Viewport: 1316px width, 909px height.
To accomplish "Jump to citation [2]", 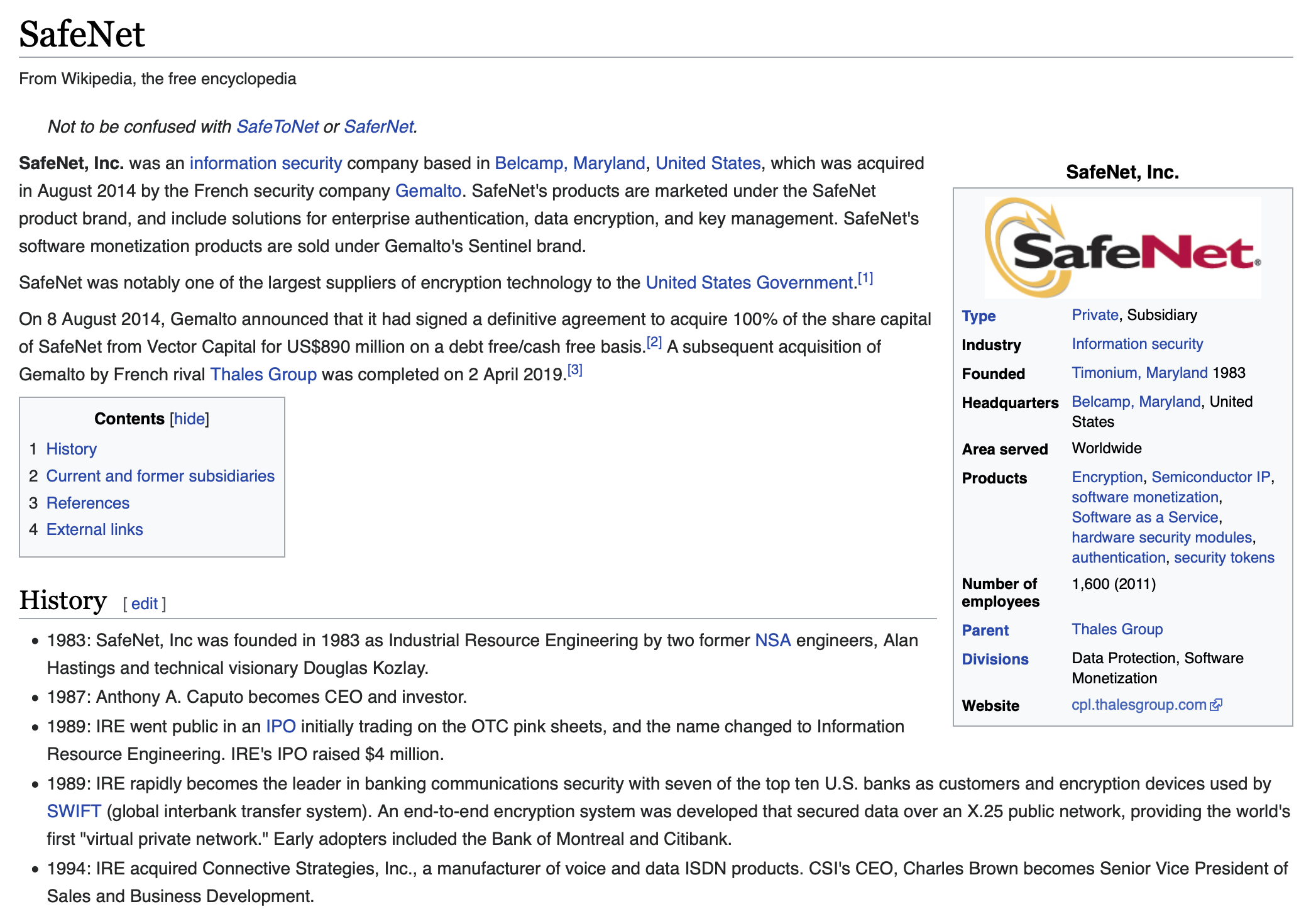I will click(654, 342).
